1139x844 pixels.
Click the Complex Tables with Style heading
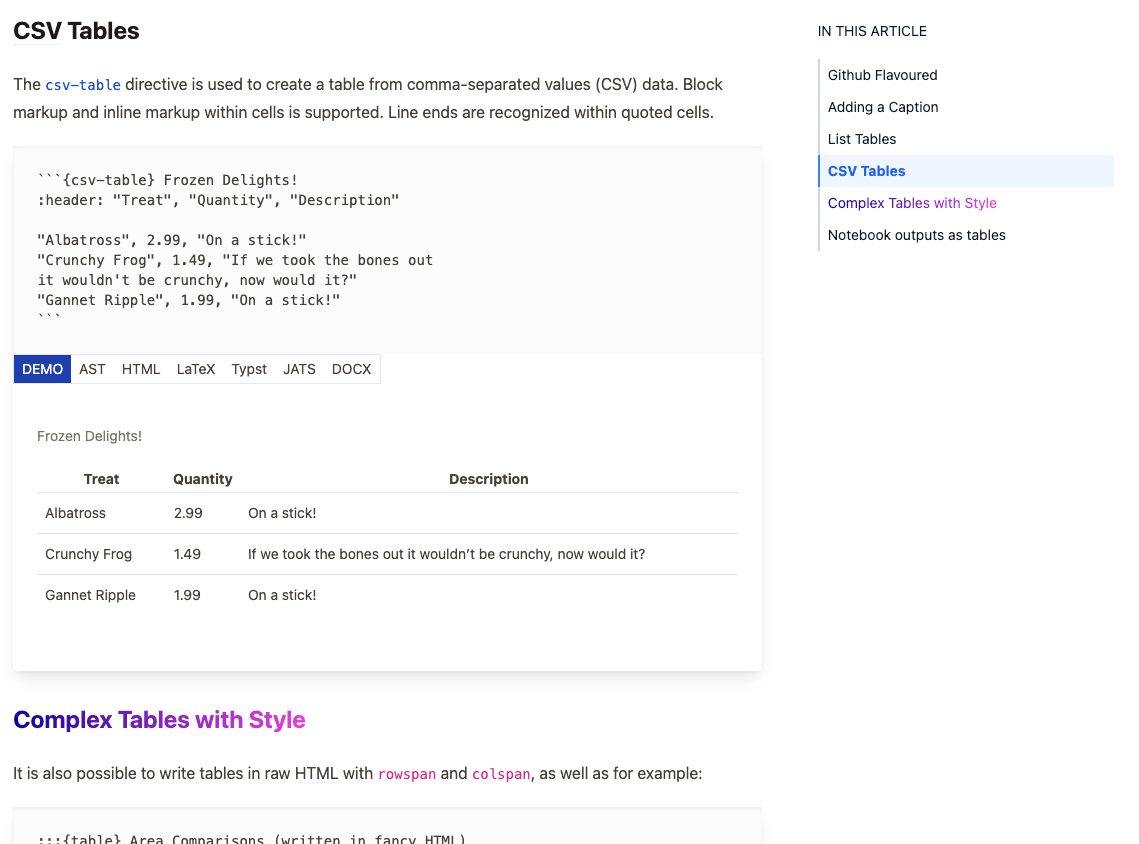[159, 720]
